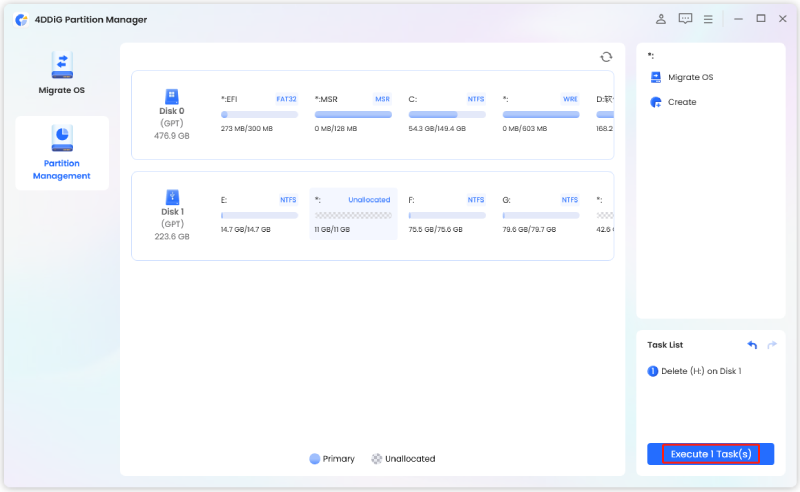Select the partially visible D: partition
The width and height of the screenshot is (800, 492).
pyautogui.click(x=605, y=113)
